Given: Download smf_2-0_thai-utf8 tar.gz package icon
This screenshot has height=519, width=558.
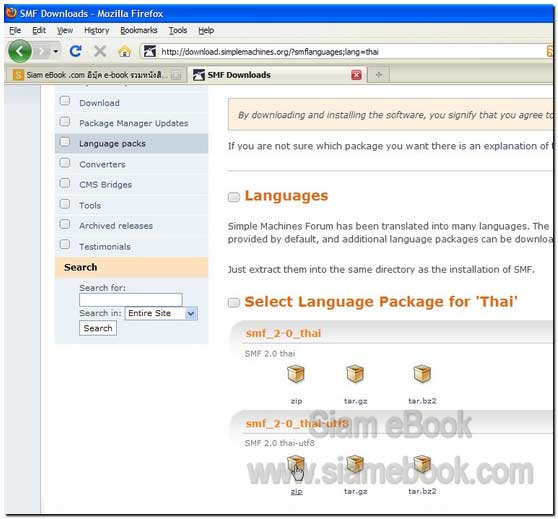Looking at the screenshot, I should click(355, 464).
